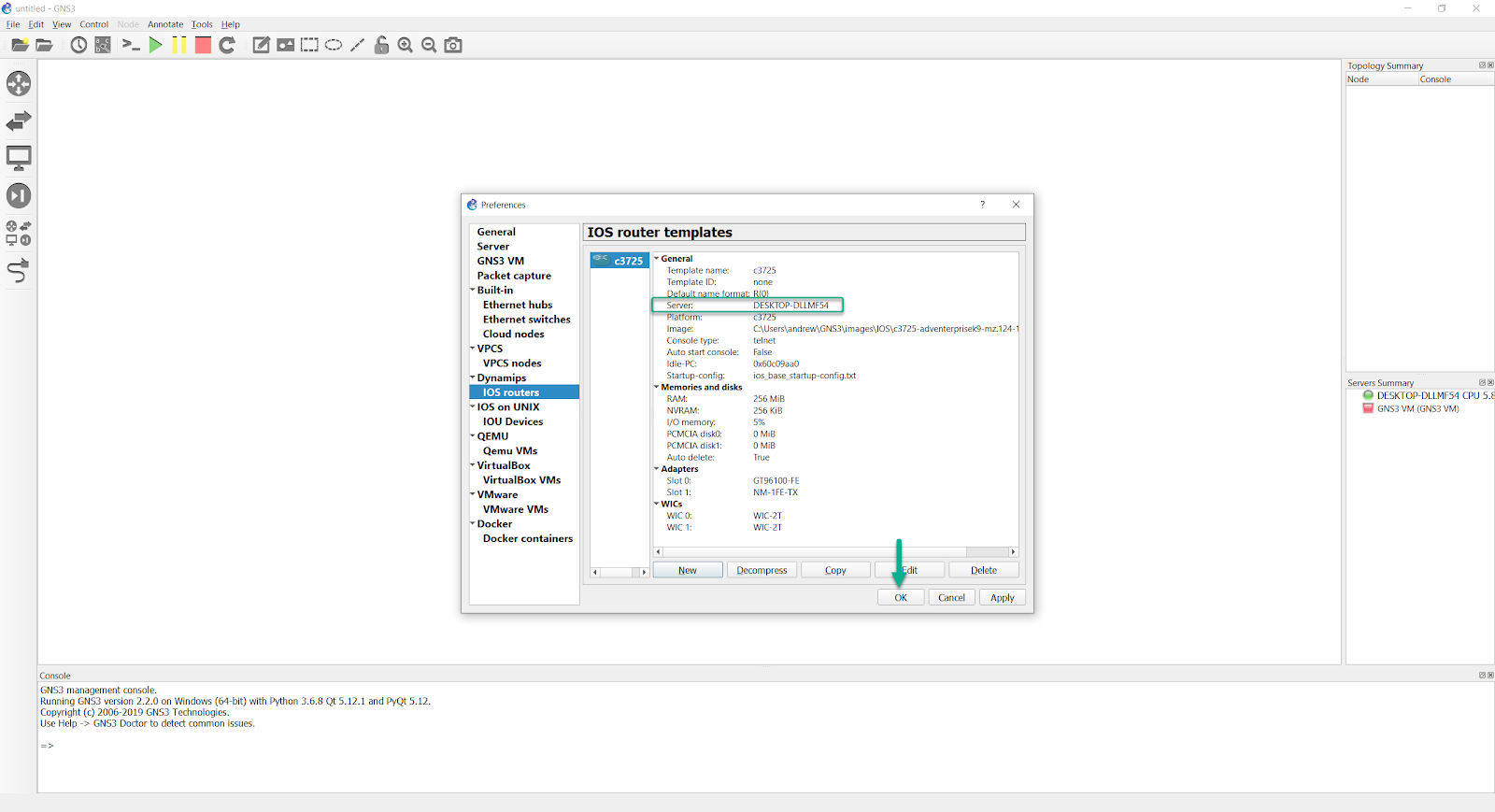The image size is (1495, 812).
Task: Select GNS3 VM in Servers Summary
Action: 1411,408
